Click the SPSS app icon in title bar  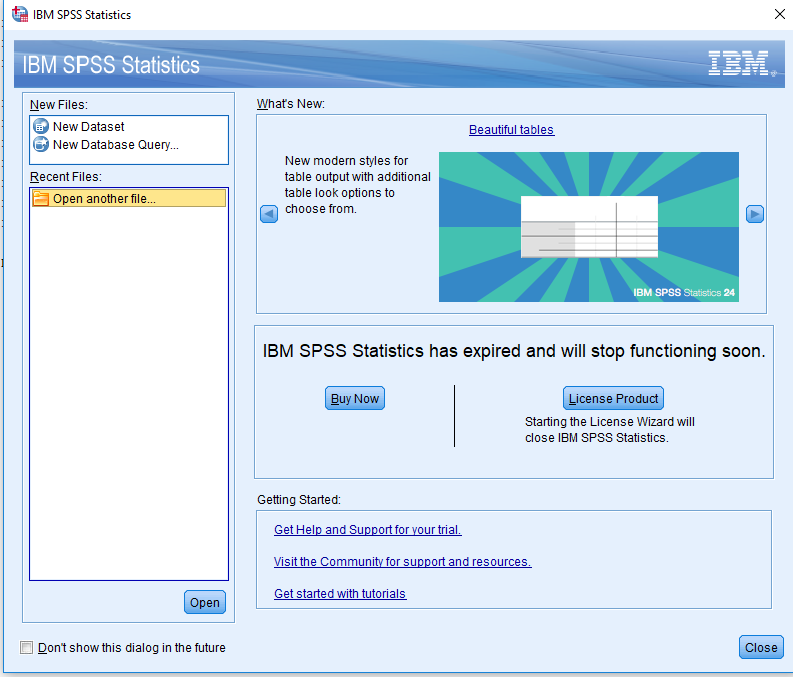(x=20, y=14)
